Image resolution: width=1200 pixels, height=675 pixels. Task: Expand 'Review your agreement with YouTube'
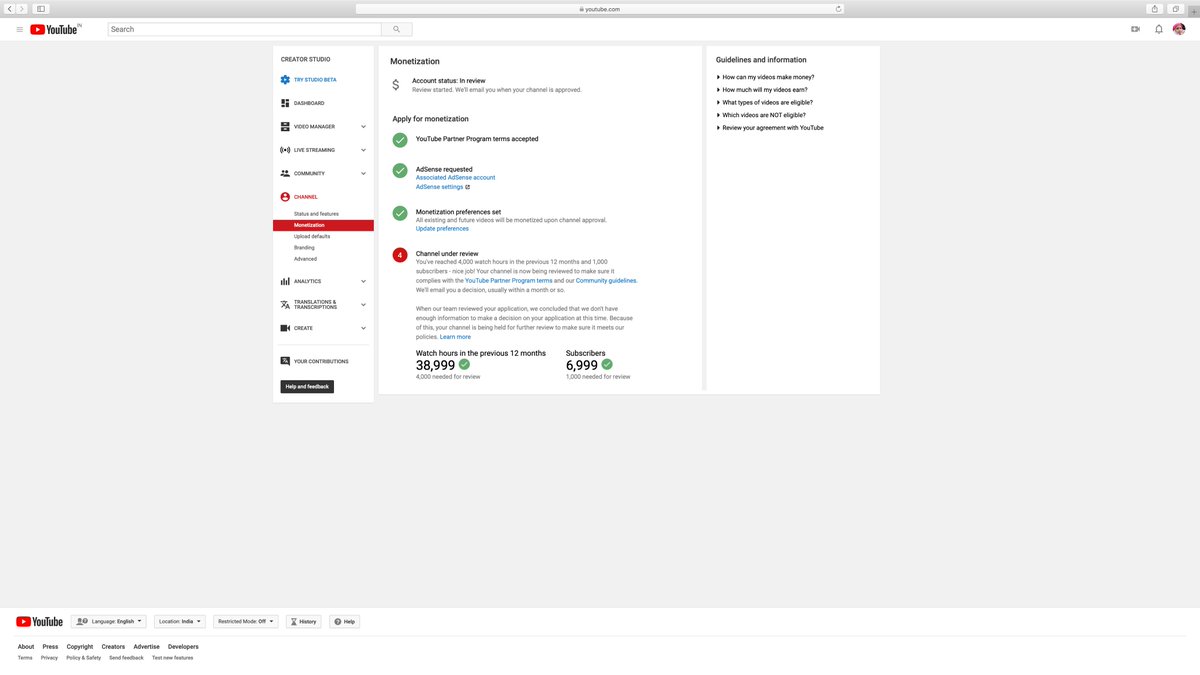pyautogui.click(x=770, y=128)
